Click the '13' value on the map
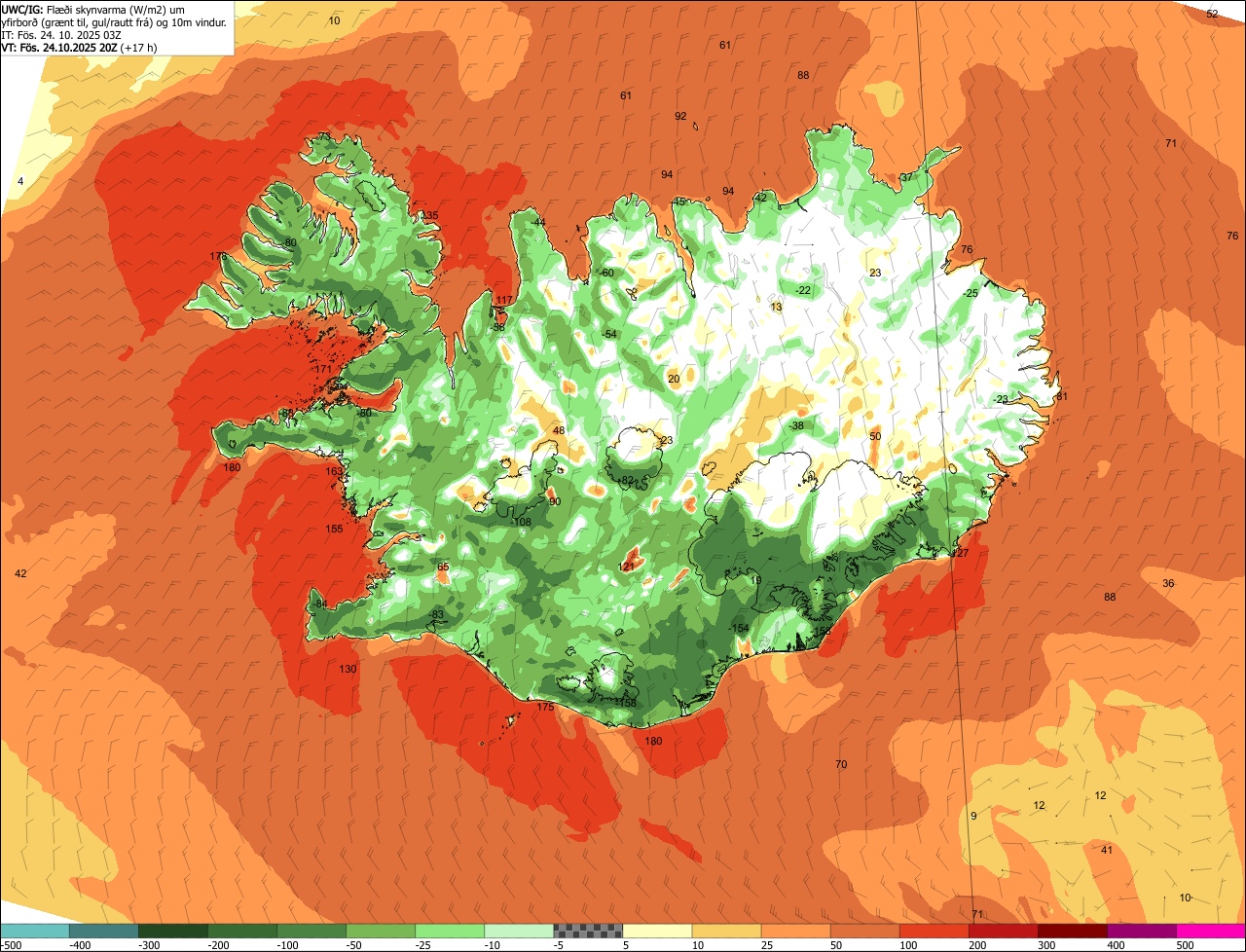The image size is (1246, 952). [776, 307]
